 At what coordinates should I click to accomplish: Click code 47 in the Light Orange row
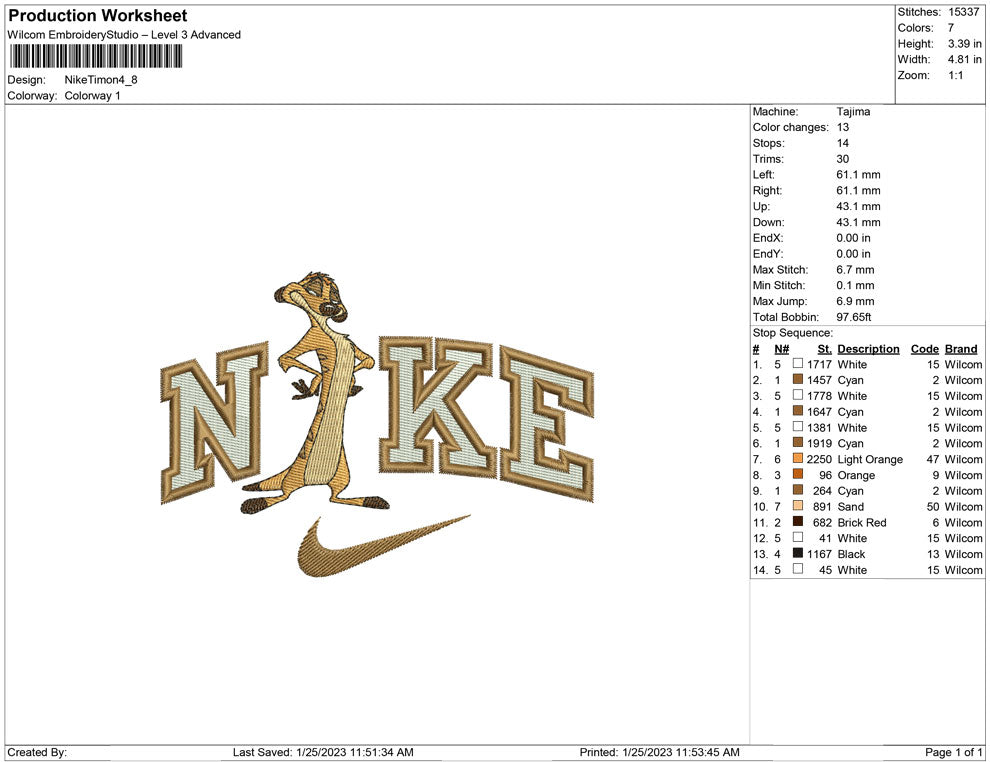(x=933, y=460)
